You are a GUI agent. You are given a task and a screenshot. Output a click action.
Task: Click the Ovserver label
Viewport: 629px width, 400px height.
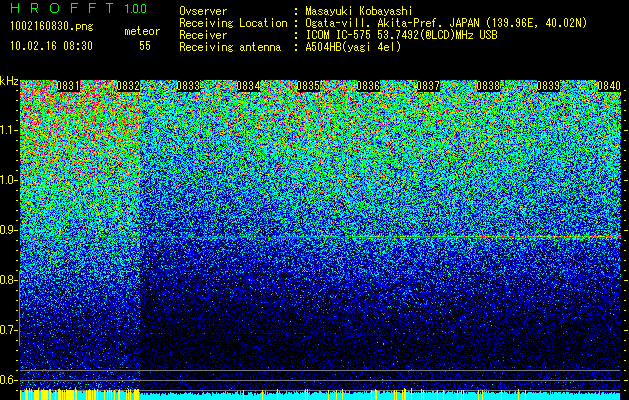coord(203,11)
